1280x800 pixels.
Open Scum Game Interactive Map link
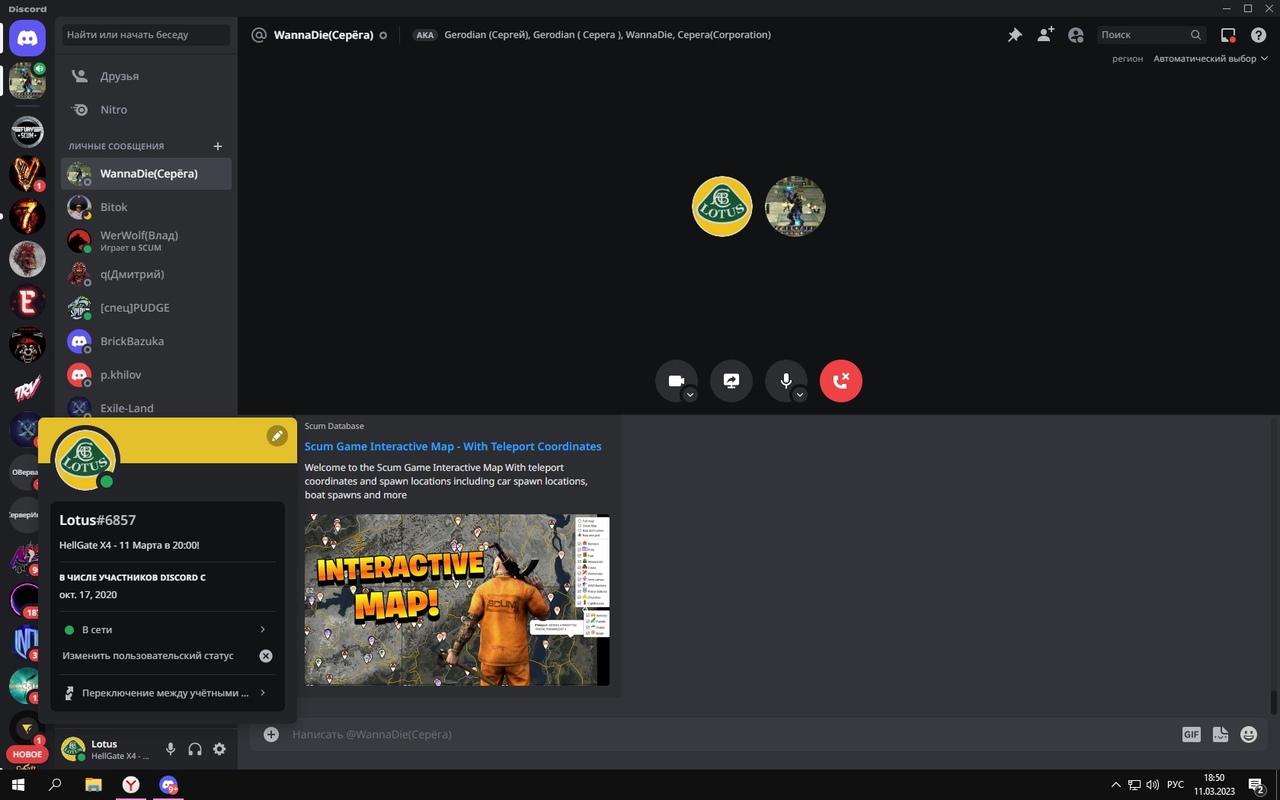click(453, 447)
